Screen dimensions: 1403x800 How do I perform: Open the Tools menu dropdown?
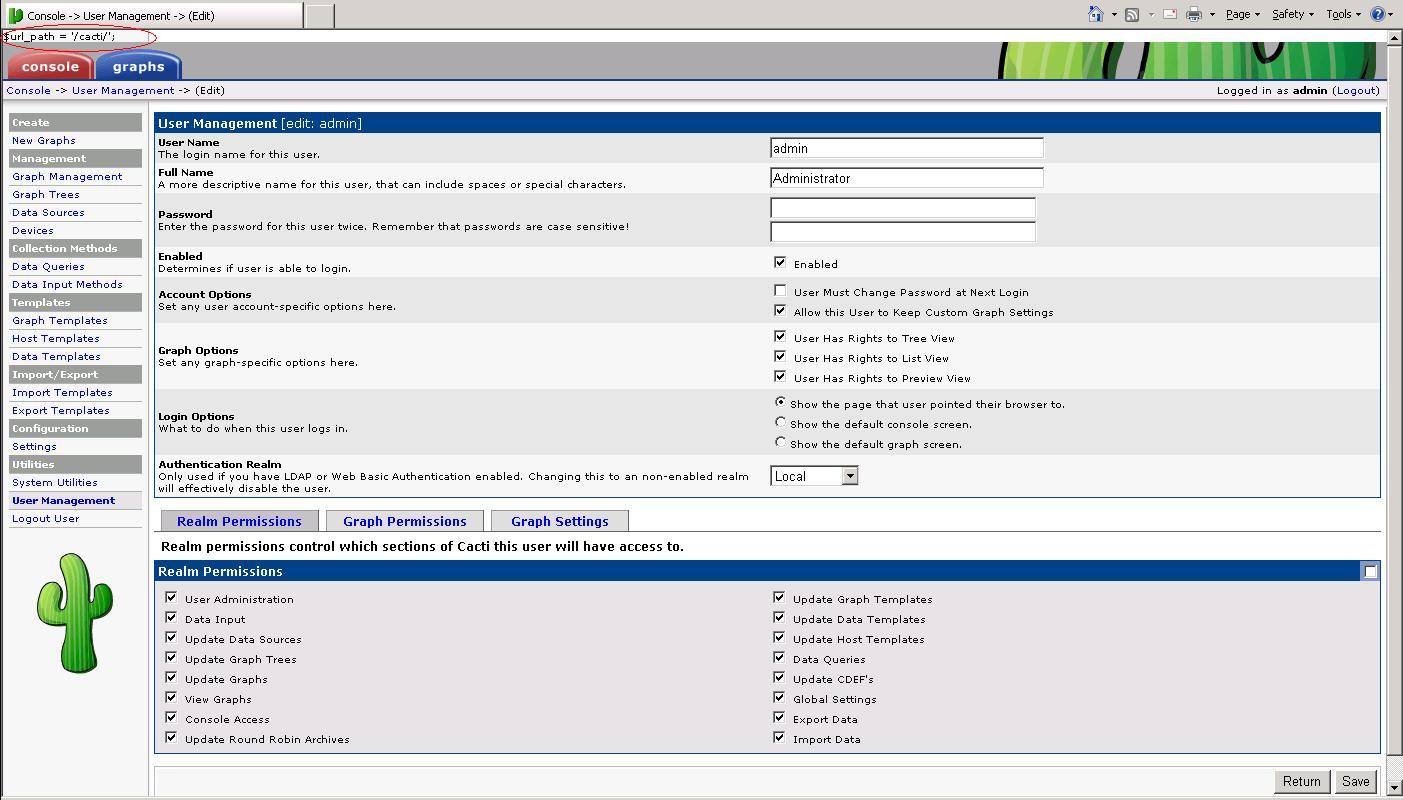coord(1343,14)
